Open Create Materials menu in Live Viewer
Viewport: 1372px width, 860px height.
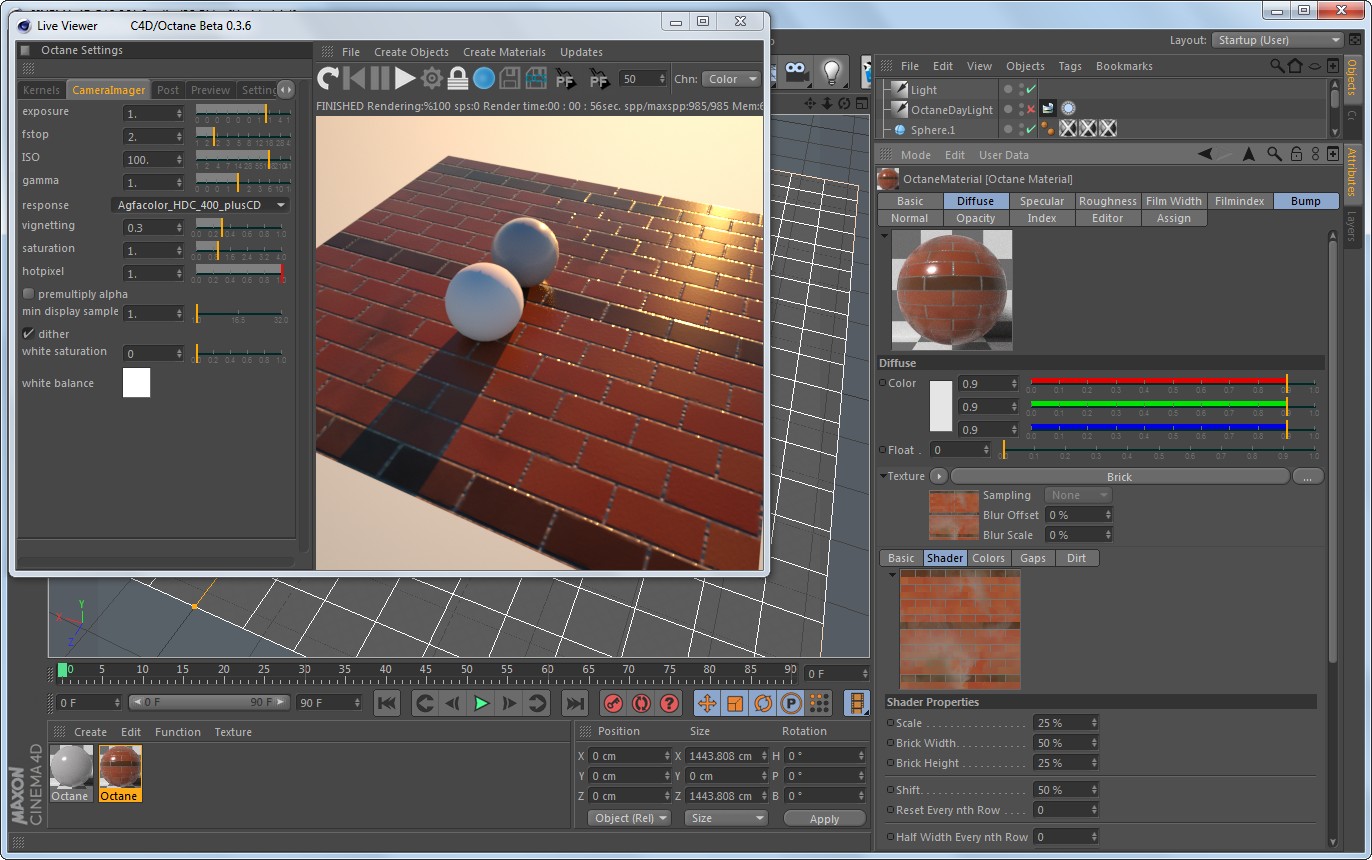coord(504,52)
